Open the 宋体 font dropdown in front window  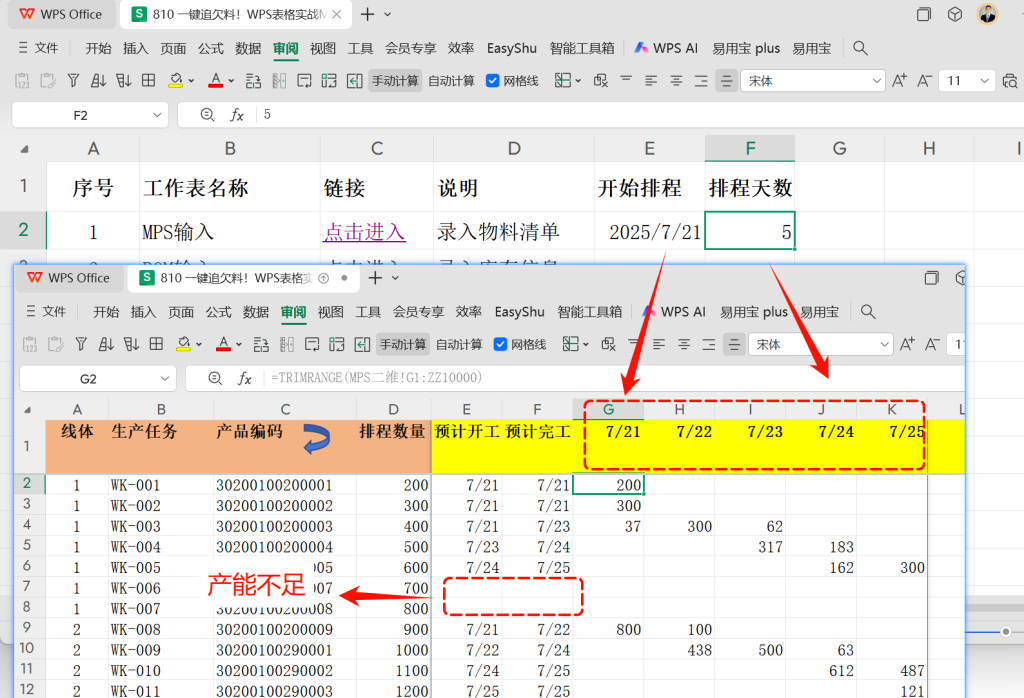(x=884, y=344)
